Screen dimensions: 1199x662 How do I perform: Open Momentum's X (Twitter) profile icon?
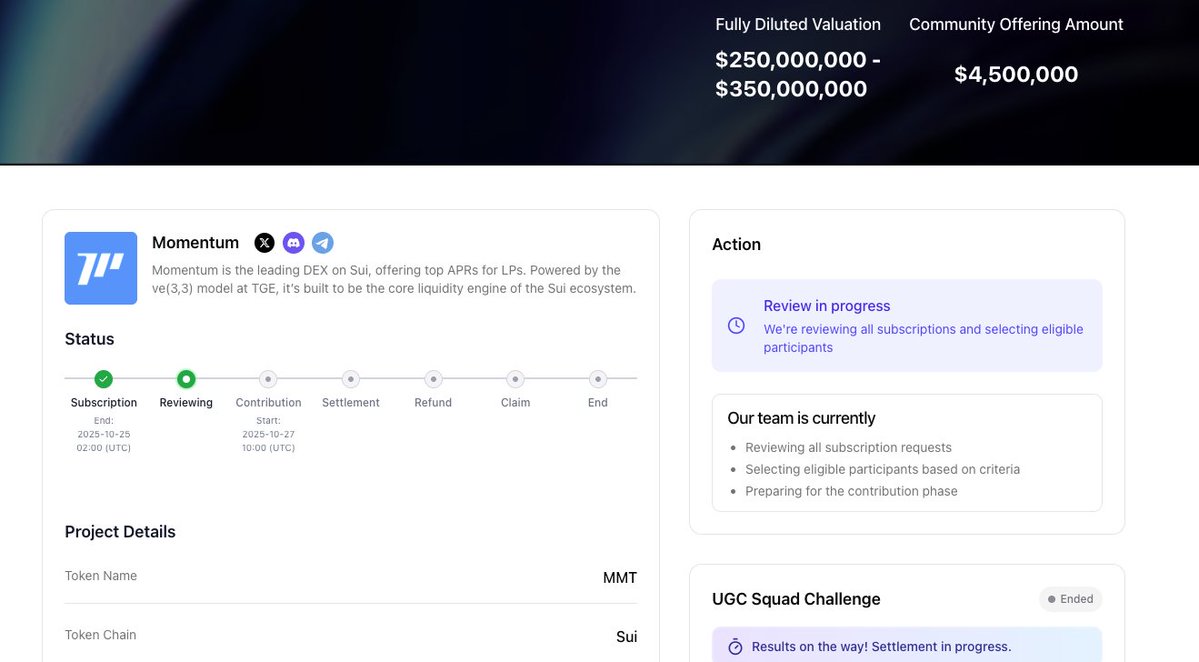coord(264,243)
